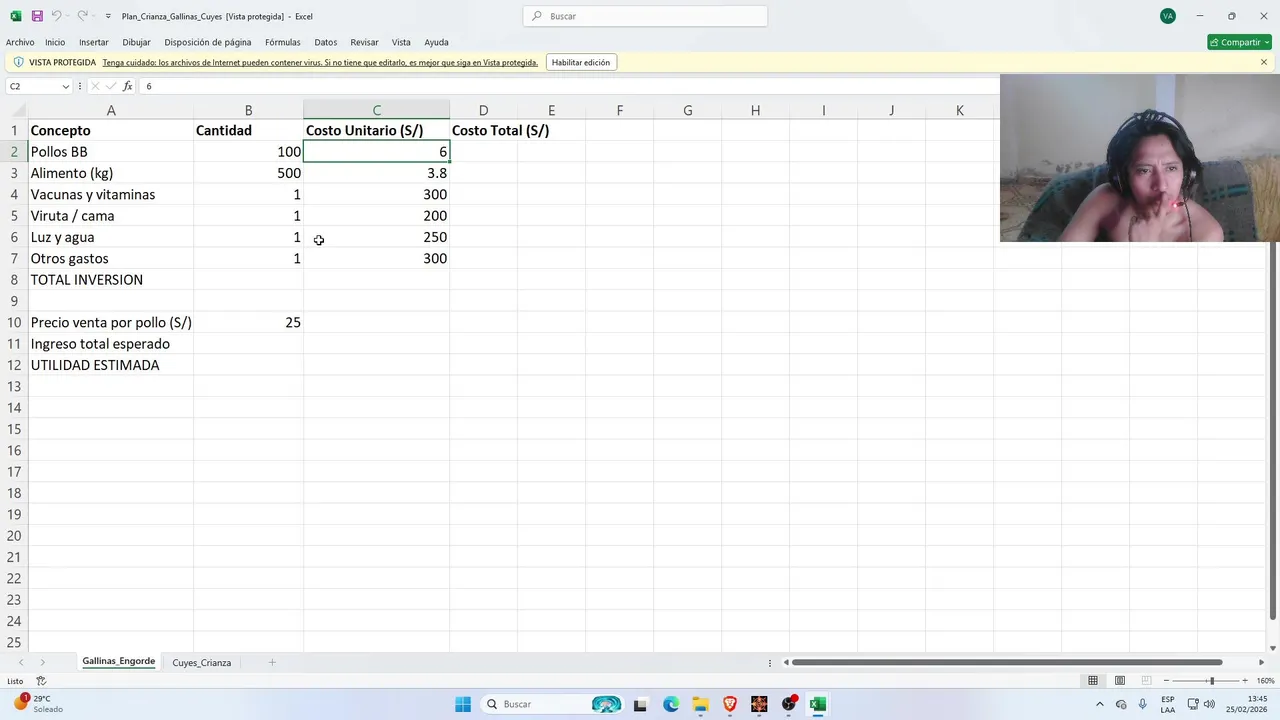1280x720 pixels.
Task: Switch to Normal view icon
Action: tap(1093, 681)
